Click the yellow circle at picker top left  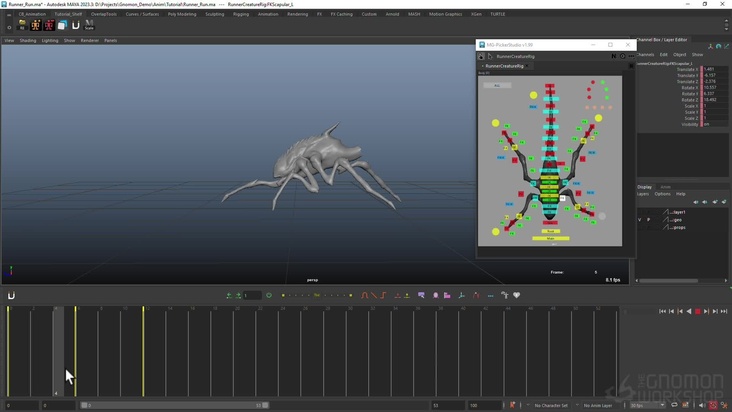click(534, 95)
